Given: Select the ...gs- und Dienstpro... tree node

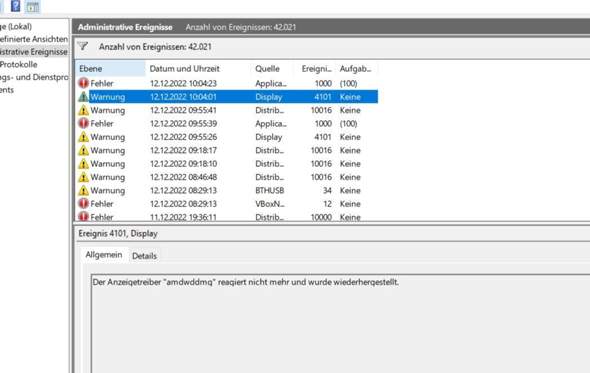Looking at the screenshot, I should tap(34, 77).
